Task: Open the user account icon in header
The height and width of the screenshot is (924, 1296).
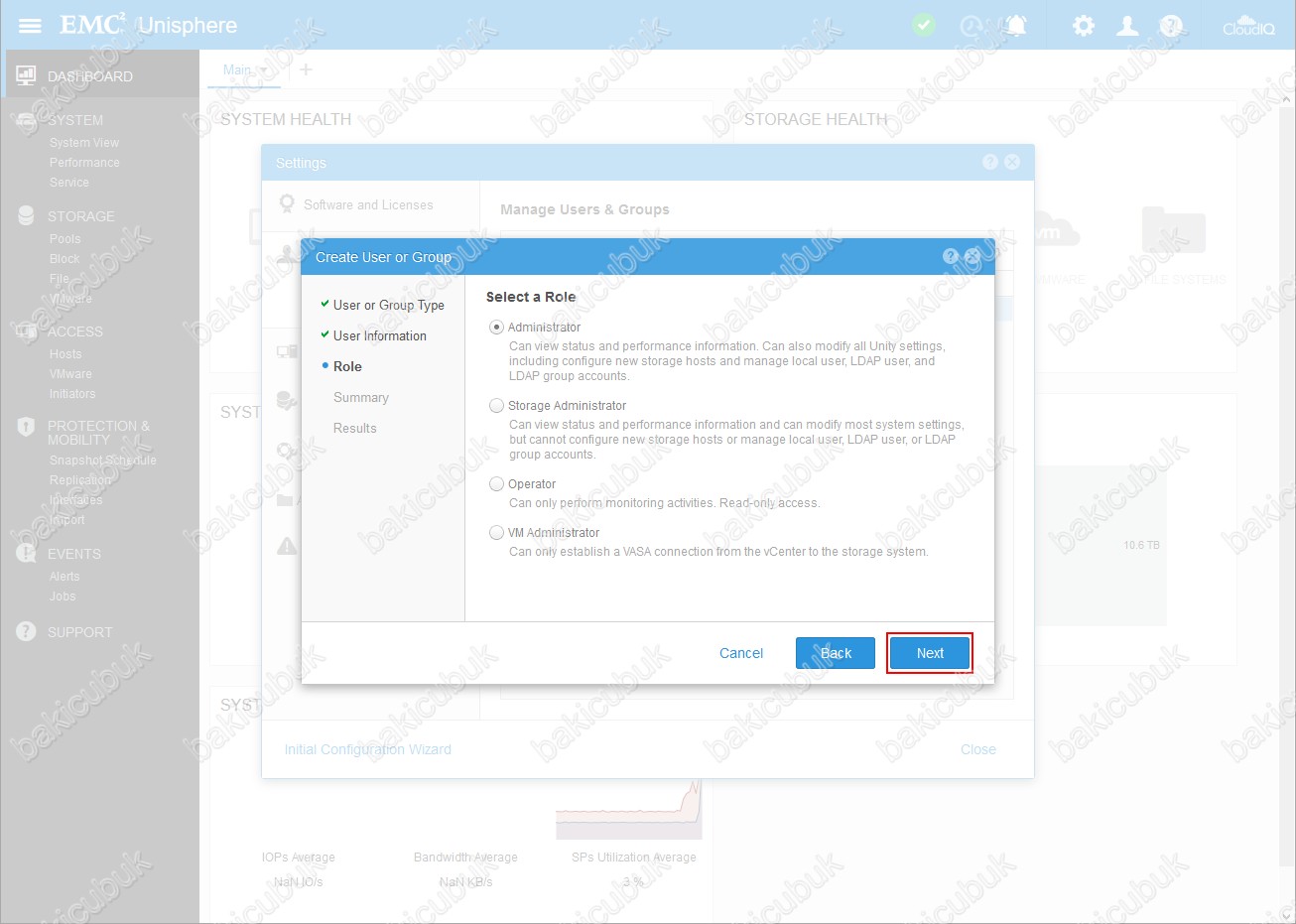Action: click(1127, 26)
